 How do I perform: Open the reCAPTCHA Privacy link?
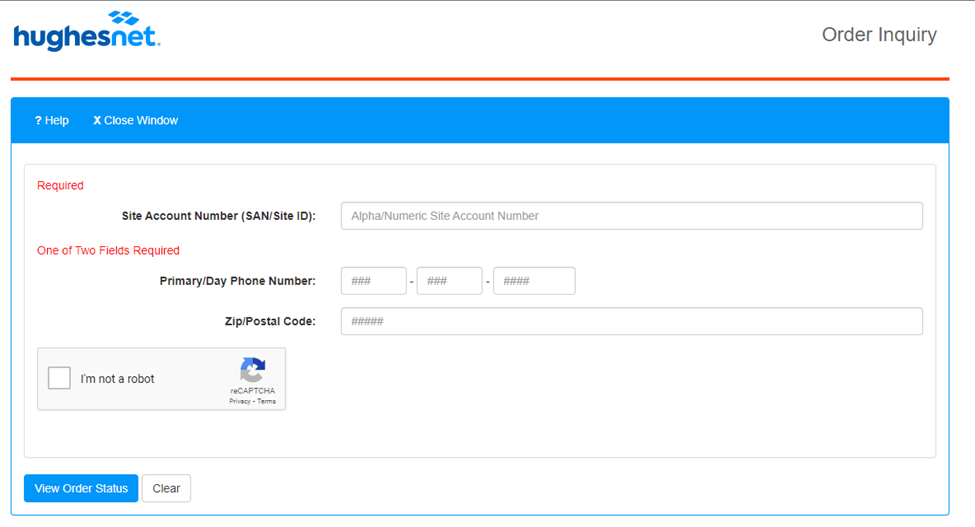click(240, 401)
